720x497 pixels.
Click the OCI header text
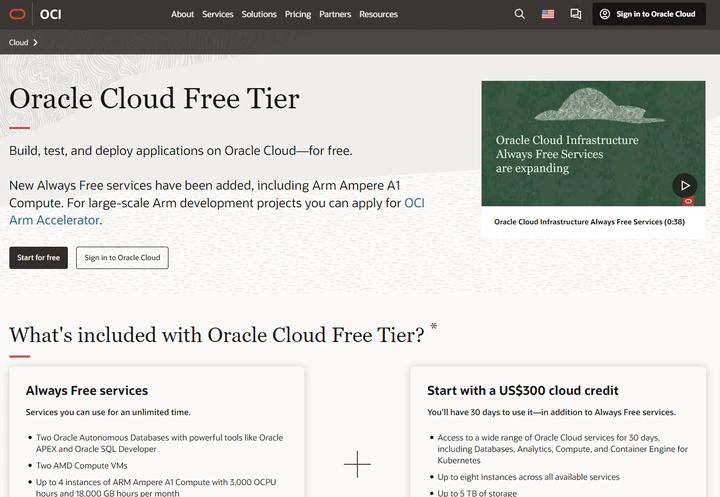click(x=51, y=15)
